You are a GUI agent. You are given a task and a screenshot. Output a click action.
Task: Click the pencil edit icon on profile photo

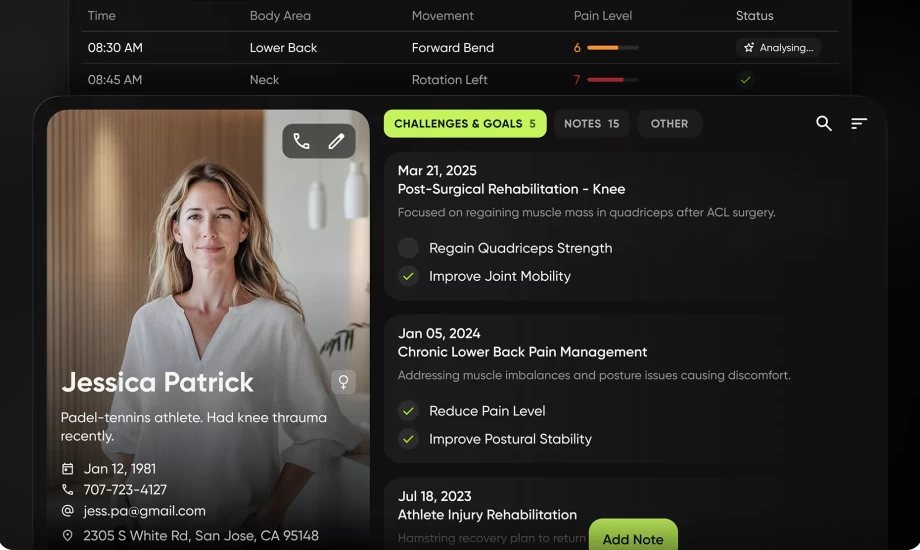pos(336,141)
